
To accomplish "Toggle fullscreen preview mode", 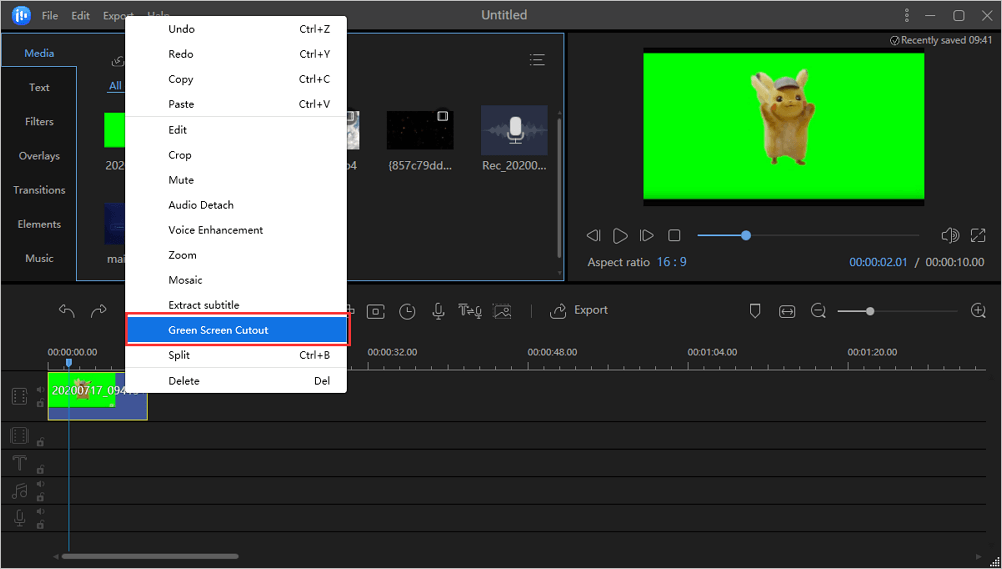I will [978, 236].
